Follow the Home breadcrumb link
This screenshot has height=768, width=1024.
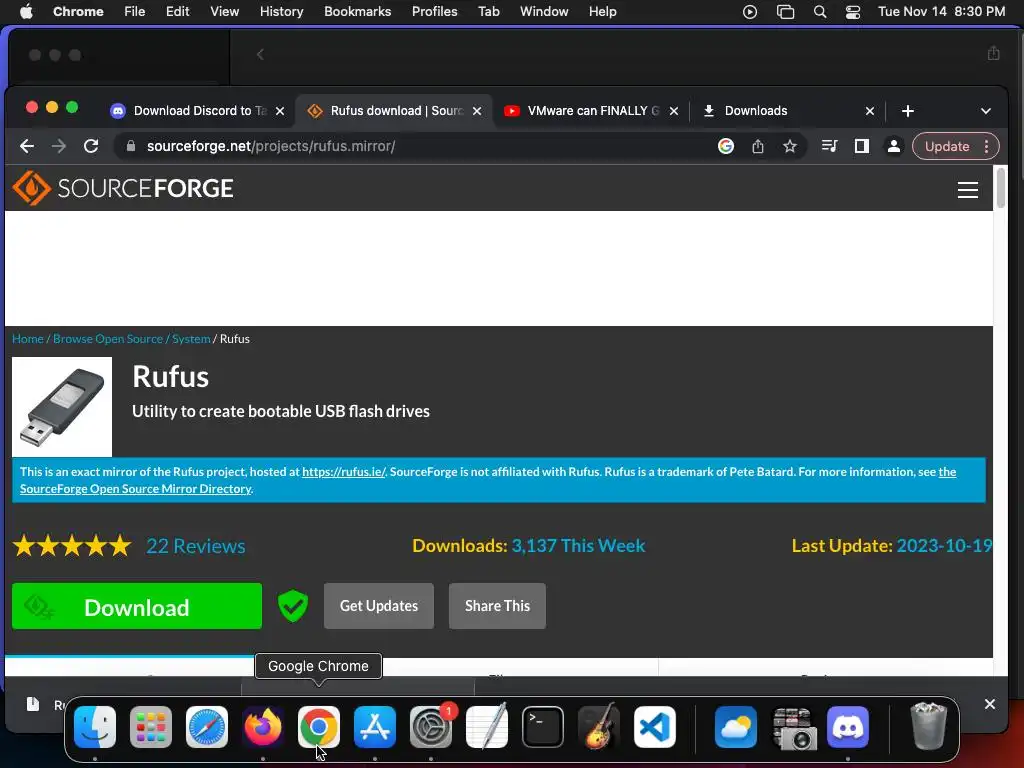(x=27, y=339)
